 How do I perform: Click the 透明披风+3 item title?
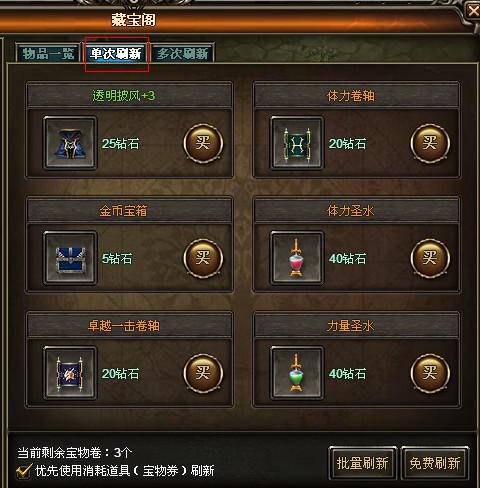click(x=124, y=96)
